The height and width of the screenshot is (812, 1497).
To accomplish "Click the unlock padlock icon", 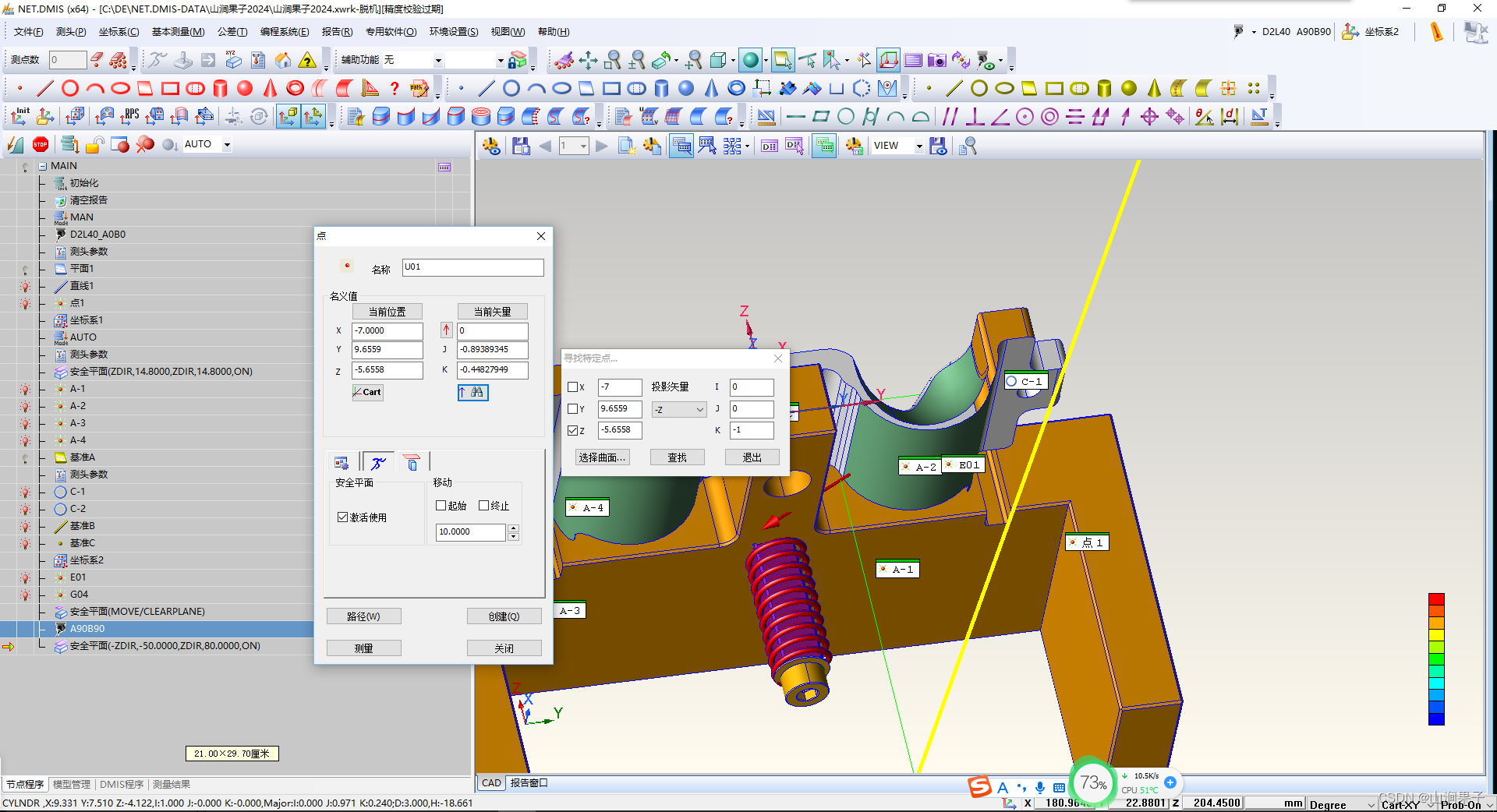I will [x=95, y=144].
